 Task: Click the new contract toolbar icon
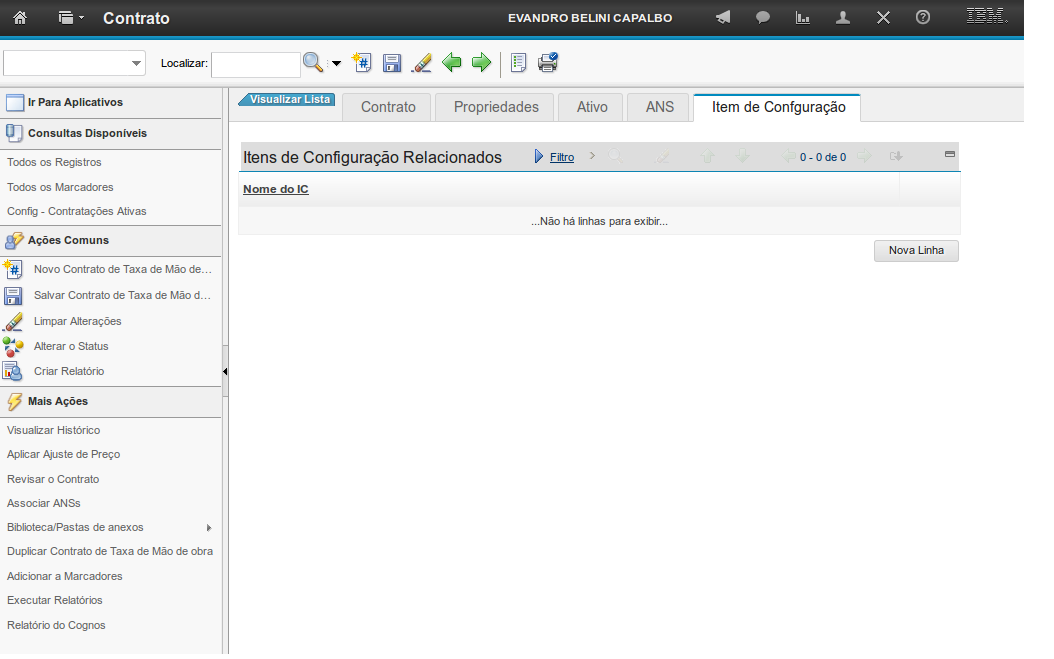pos(362,63)
